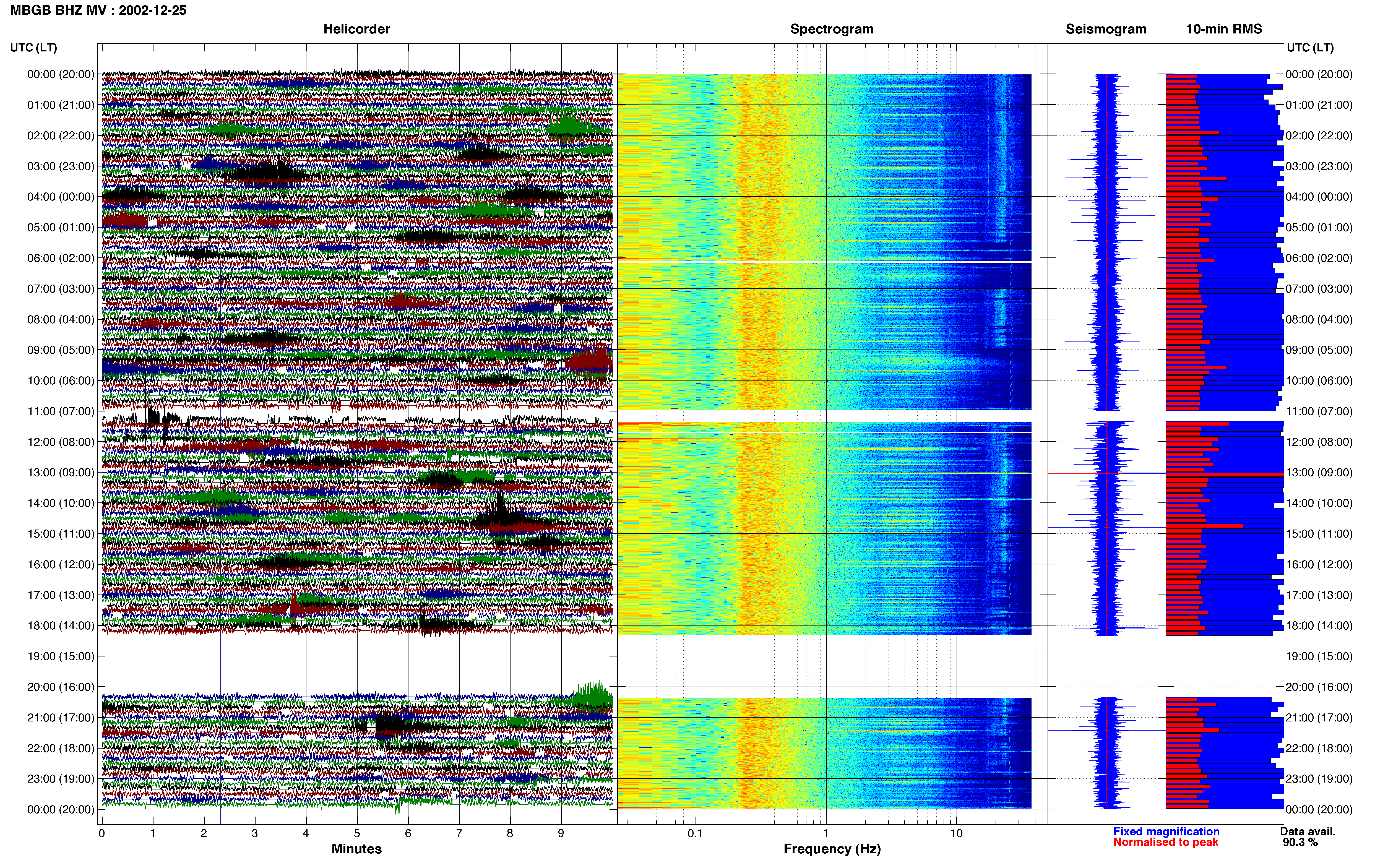This screenshot has height=868, width=1388.
Task: Click the right axis tick 21:00 (17:00)
Action: pos(1319,718)
